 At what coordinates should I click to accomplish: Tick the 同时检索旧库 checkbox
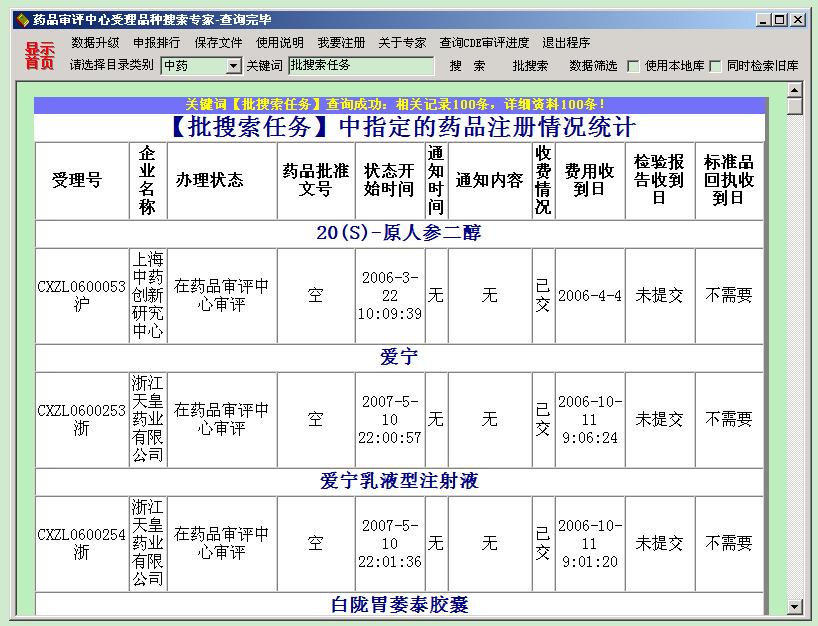click(x=715, y=66)
